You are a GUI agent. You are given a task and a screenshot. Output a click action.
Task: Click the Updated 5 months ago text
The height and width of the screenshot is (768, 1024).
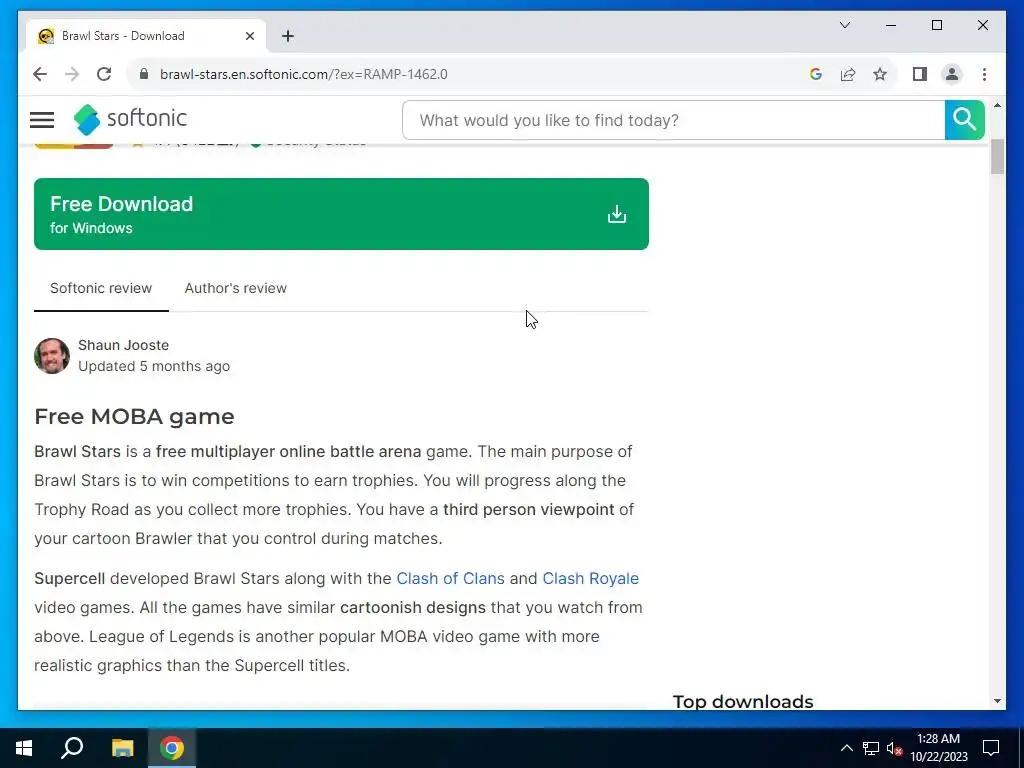(x=154, y=366)
